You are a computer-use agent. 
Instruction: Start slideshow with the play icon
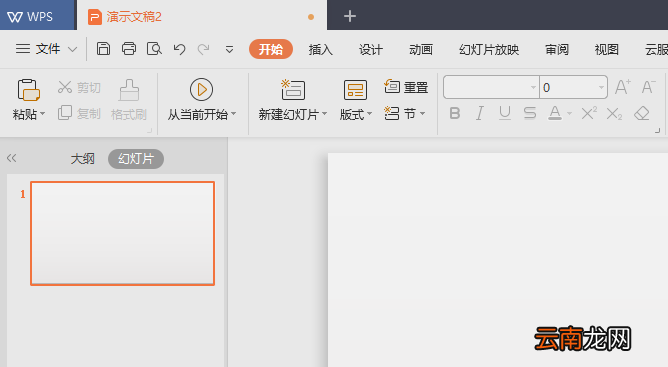point(201,90)
